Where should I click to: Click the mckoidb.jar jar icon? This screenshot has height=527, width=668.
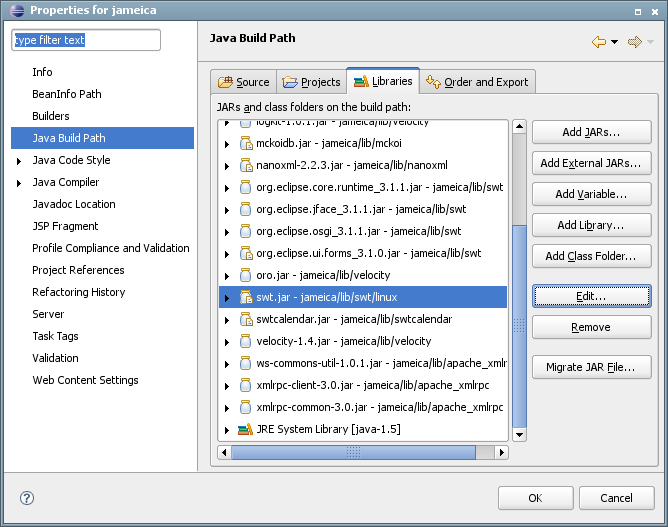pyautogui.click(x=246, y=144)
